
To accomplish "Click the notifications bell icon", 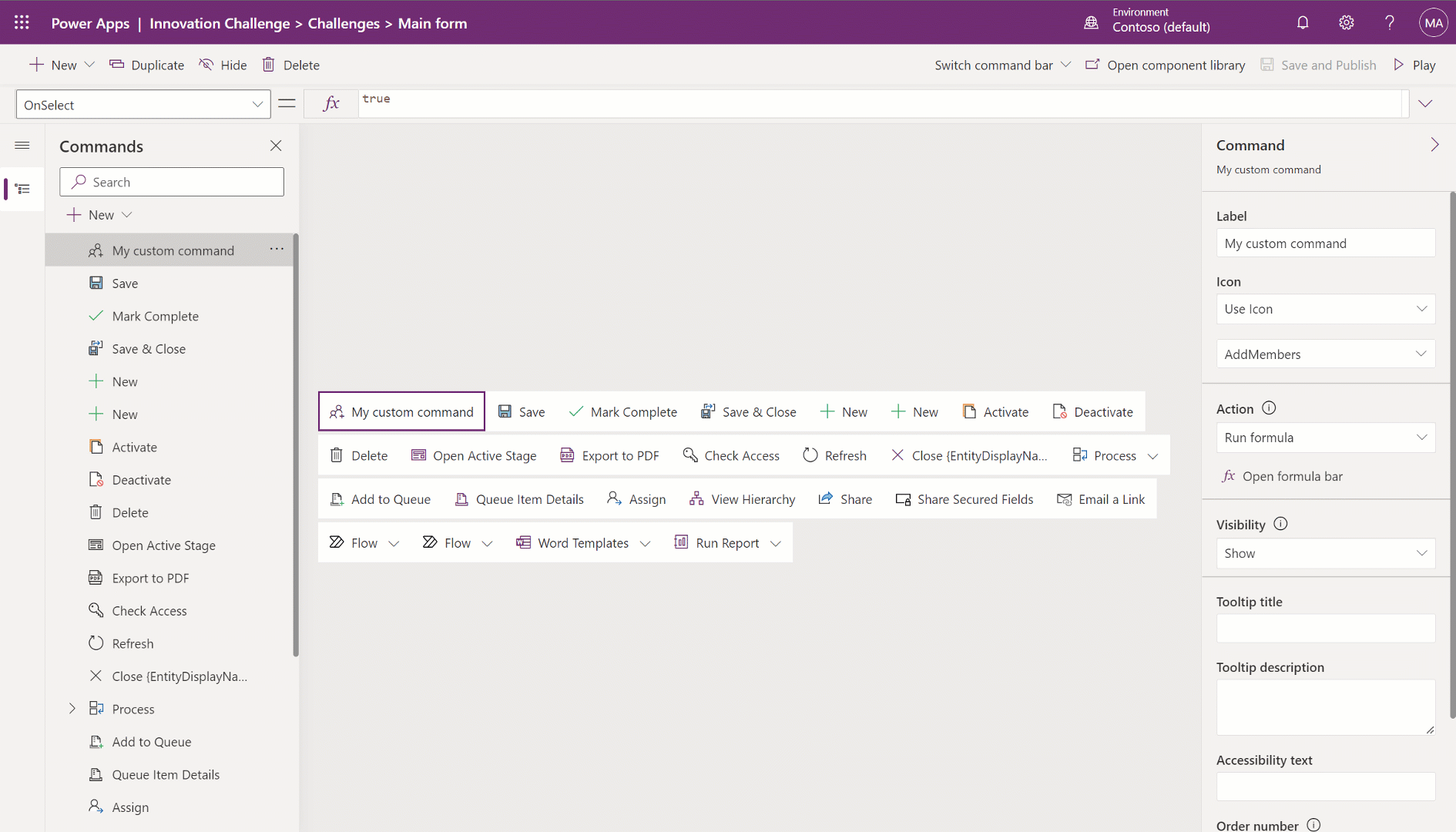I will pyautogui.click(x=1302, y=23).
